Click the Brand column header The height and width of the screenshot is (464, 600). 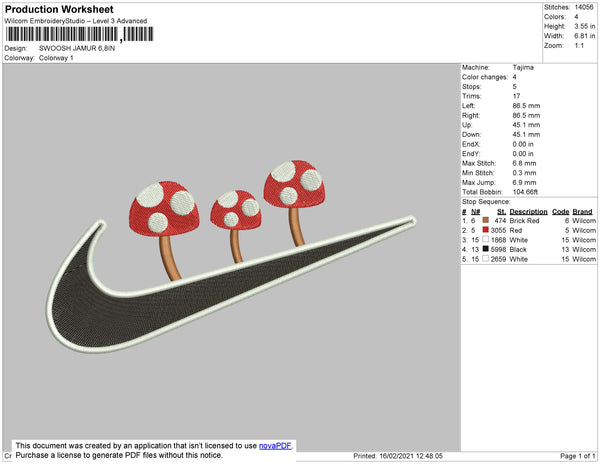point(582,212)
